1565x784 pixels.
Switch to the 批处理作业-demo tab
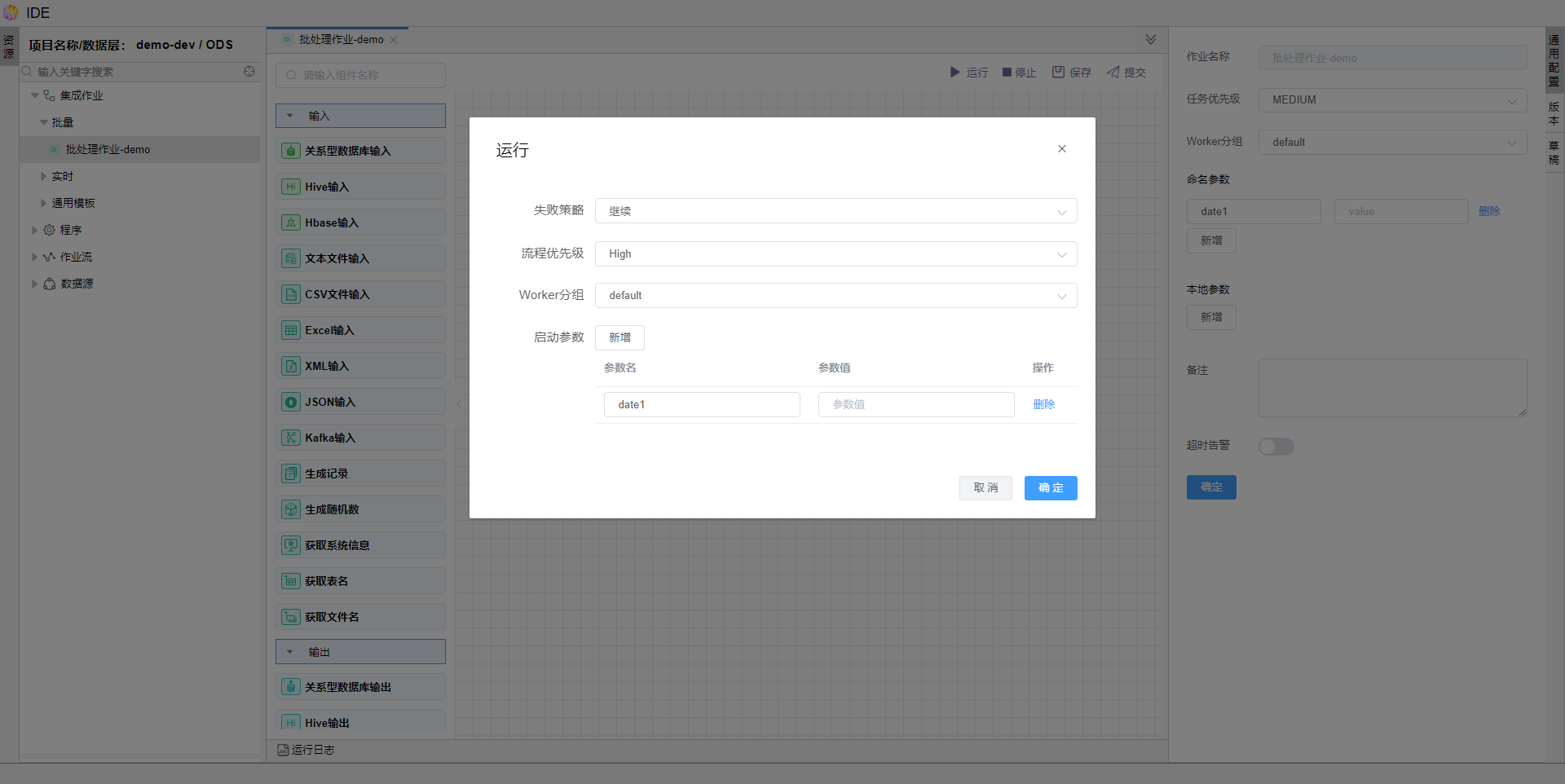tap(341, 40)
